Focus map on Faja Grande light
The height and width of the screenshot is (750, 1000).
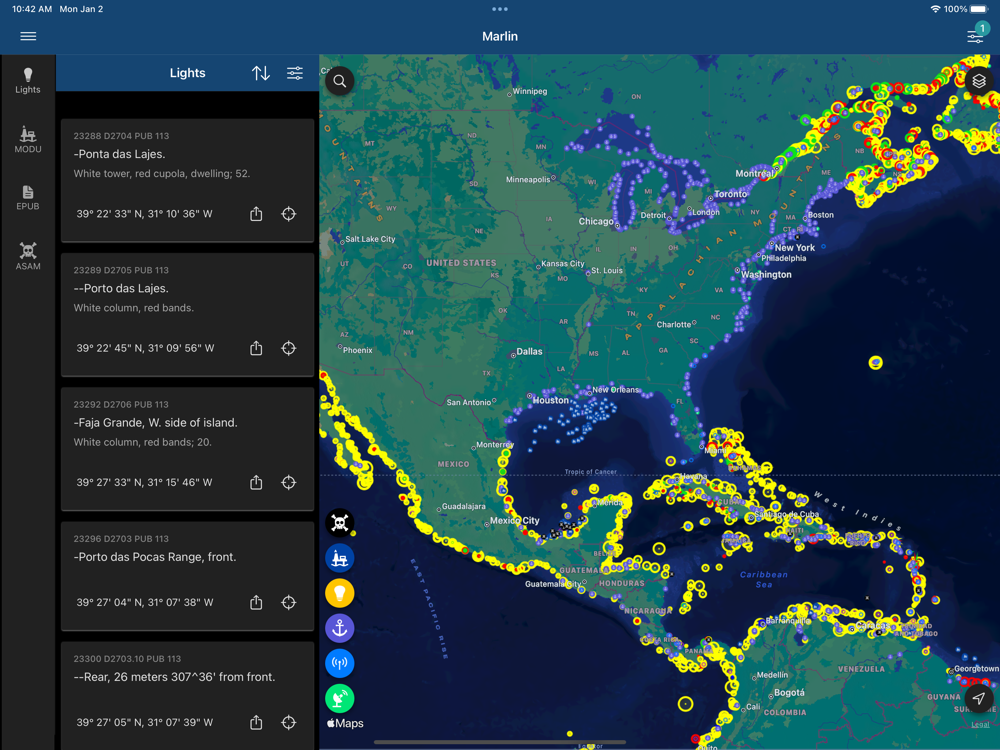coord(289,482)
